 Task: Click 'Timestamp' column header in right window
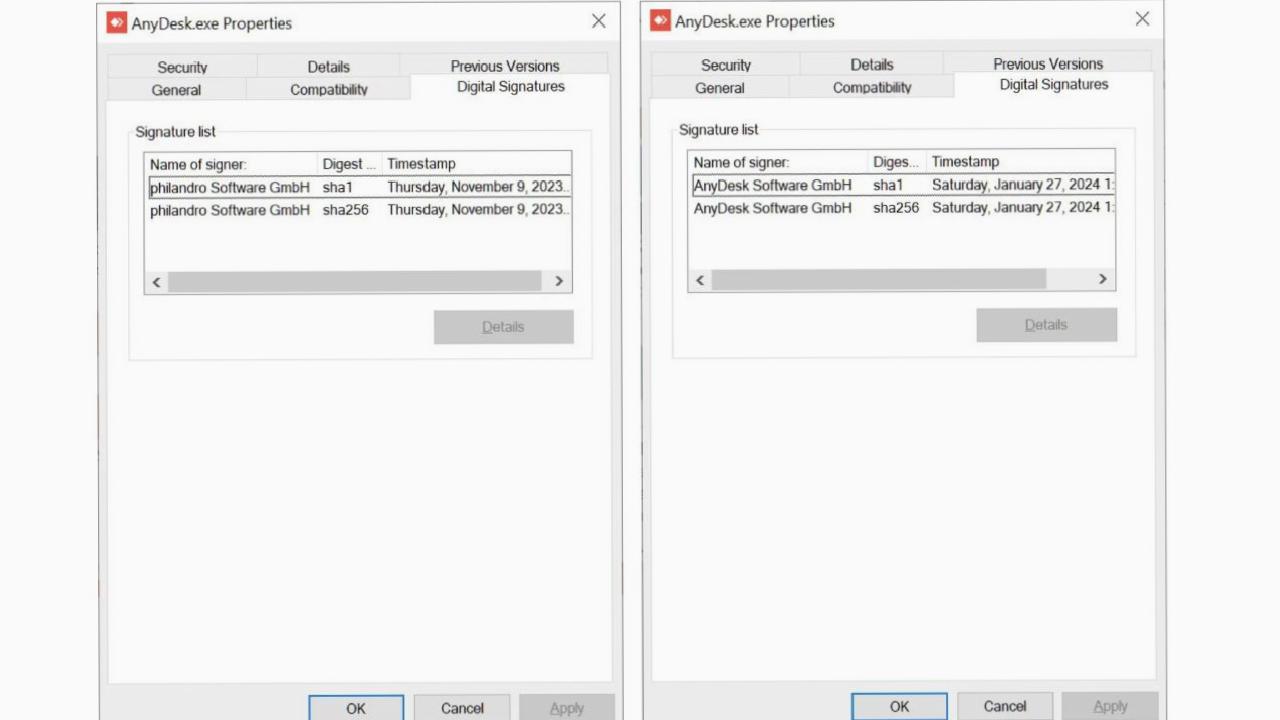click(x=1021, y=162)
